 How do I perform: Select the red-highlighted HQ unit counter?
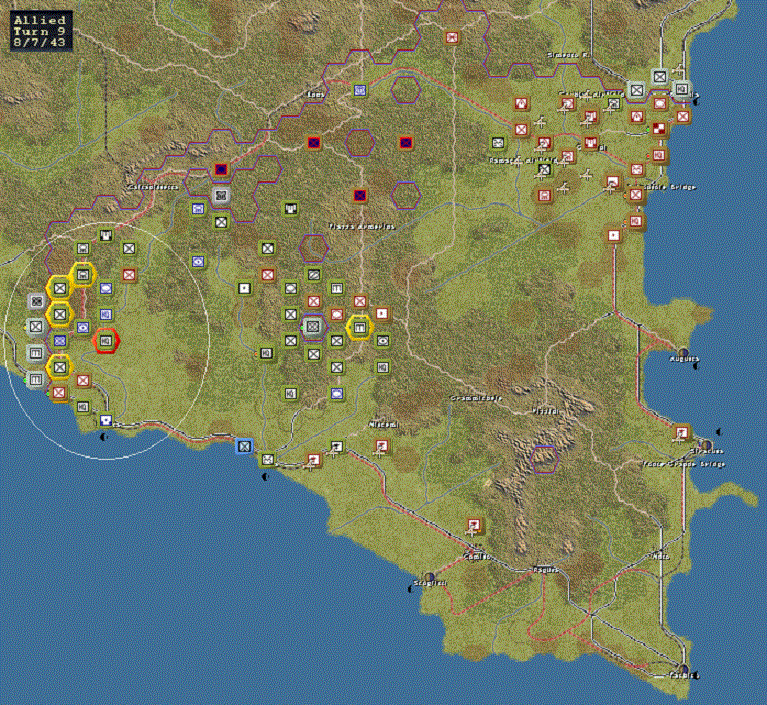pos(106,341)
